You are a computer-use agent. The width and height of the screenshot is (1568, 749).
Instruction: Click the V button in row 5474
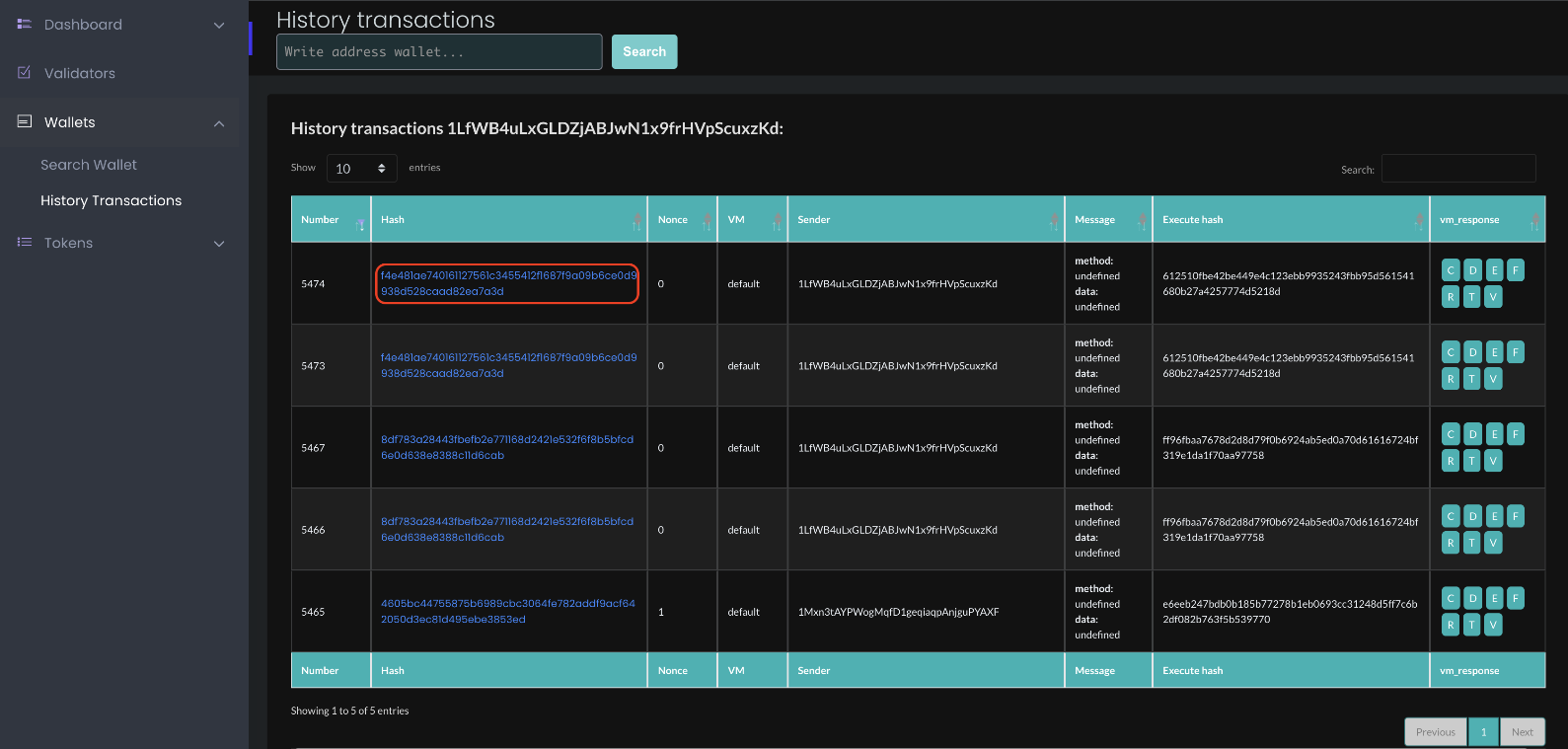pyautogui.click(x=1494, y=297)
